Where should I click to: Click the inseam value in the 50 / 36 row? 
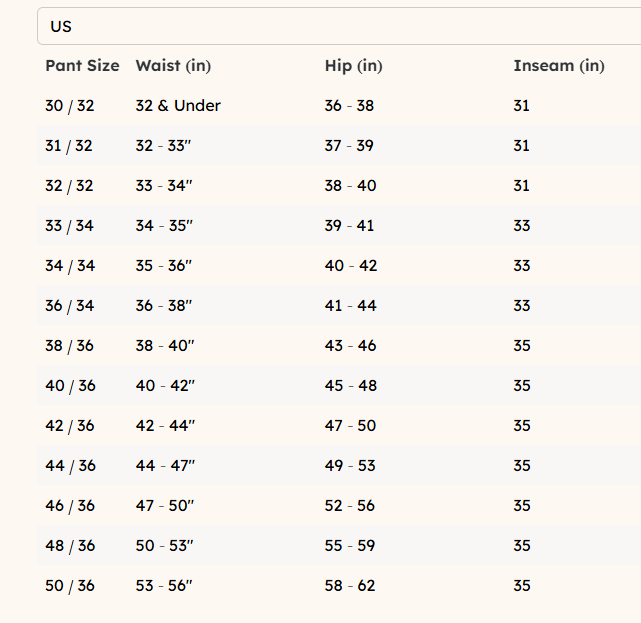[x=521, y=586]
